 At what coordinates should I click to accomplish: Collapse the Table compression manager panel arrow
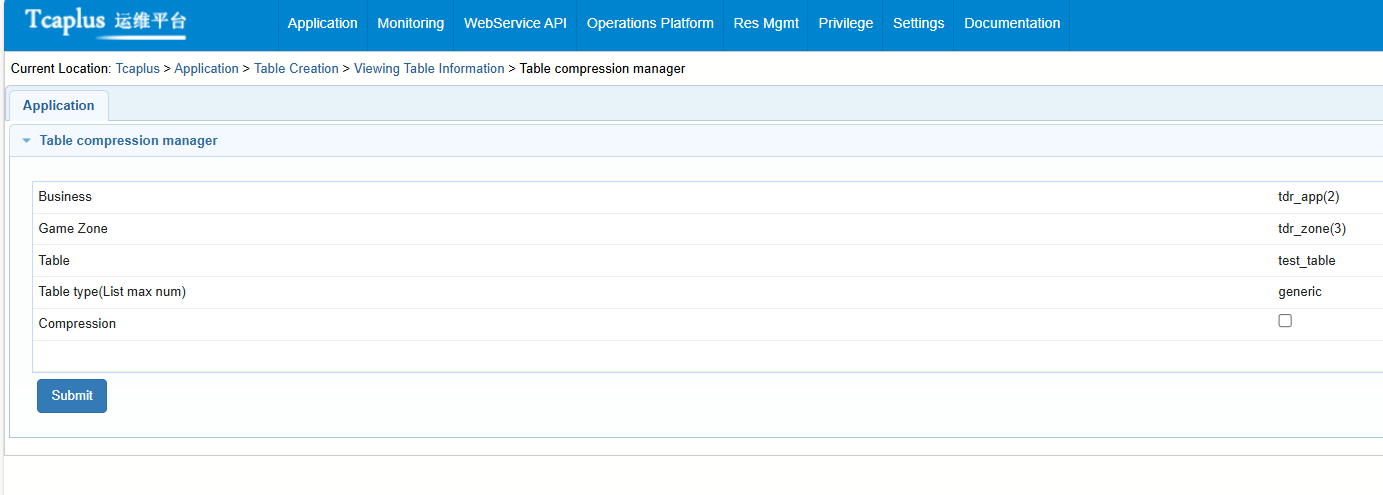click(27, 141)
